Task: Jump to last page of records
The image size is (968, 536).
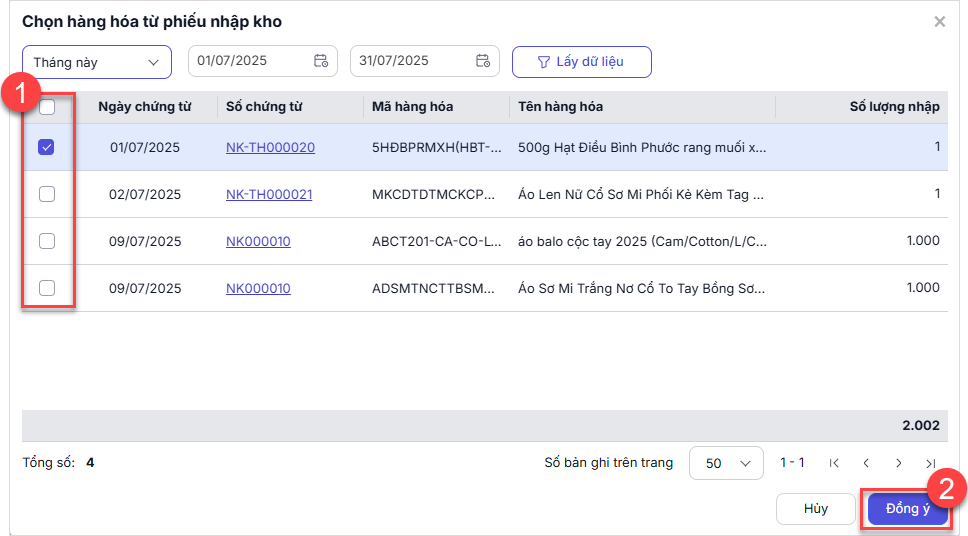Action: (930, 463)
